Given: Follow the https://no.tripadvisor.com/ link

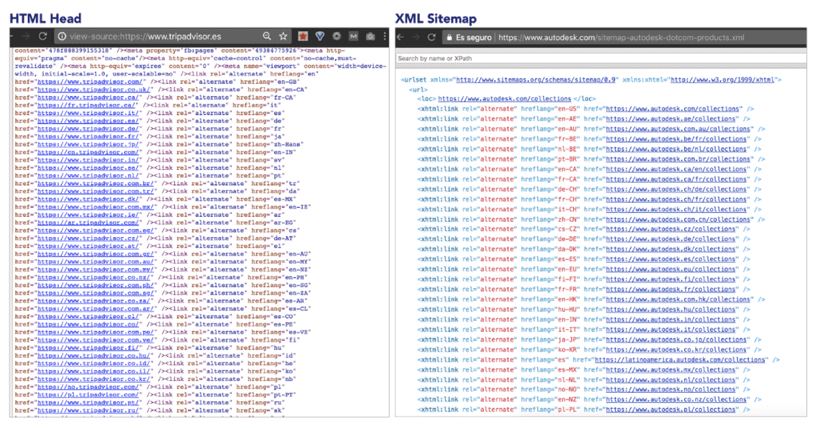Looking at the screenshot, I should tap(89, 387).
